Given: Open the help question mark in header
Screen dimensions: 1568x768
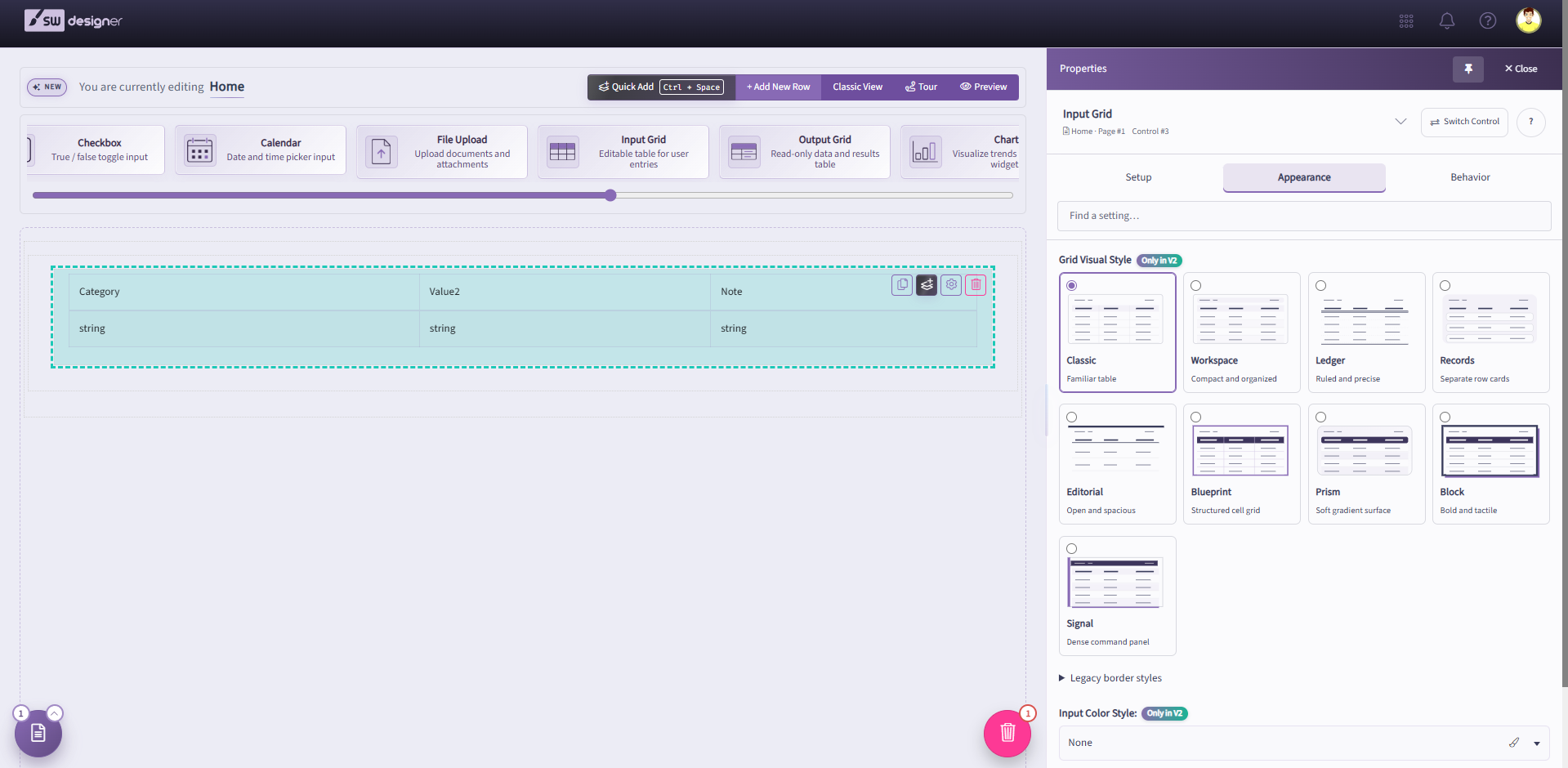Looking at the screenshot, I should [1488, 21].
